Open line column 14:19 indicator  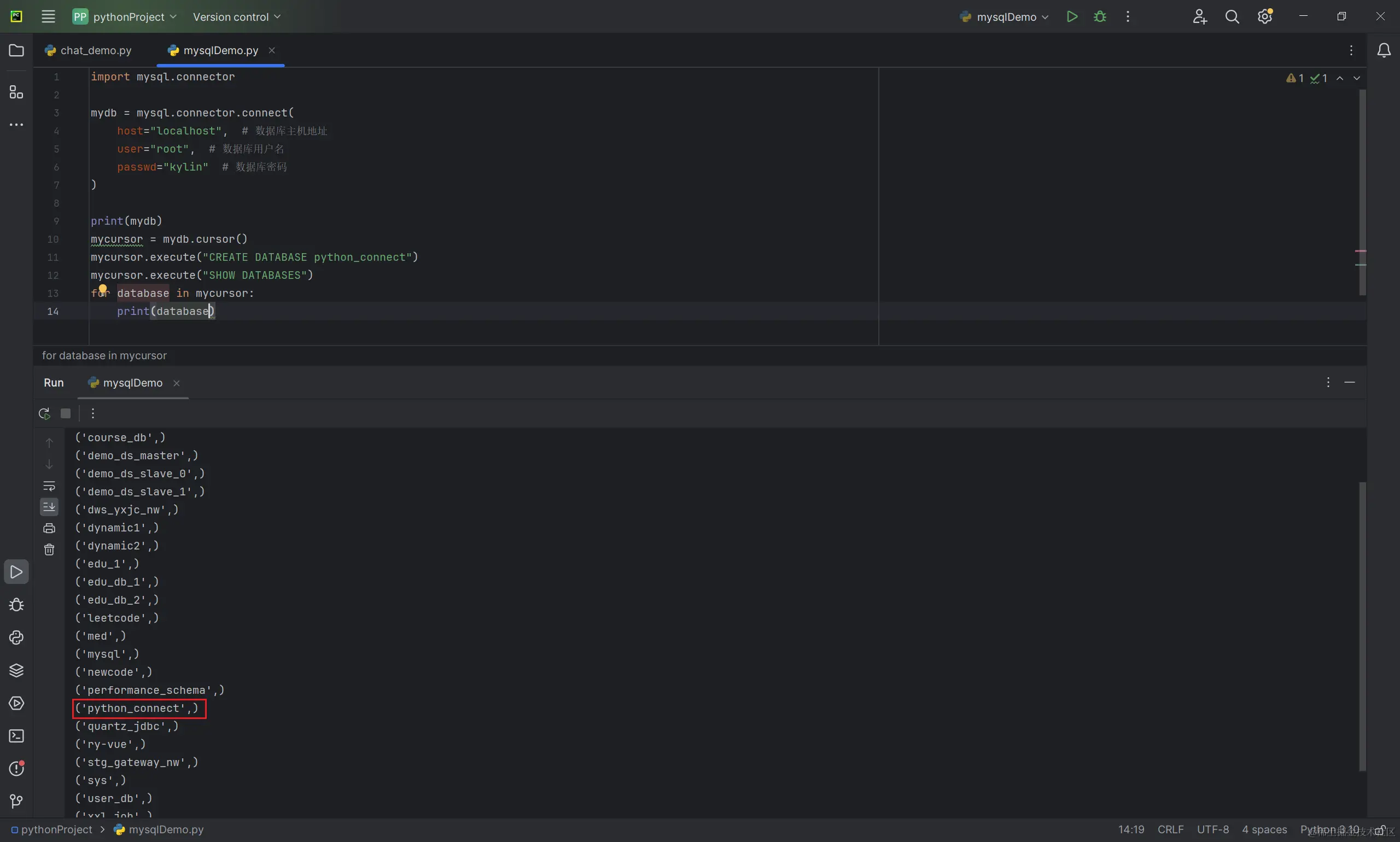(x=1131, y=829)
